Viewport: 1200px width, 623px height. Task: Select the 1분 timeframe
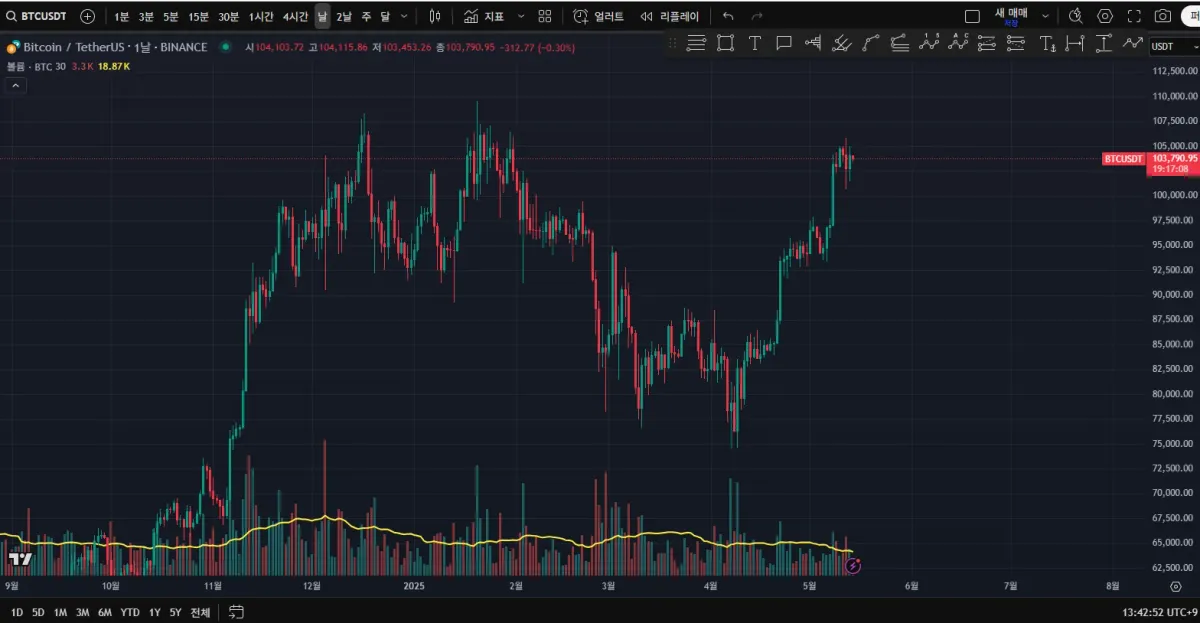pos(121,17)
